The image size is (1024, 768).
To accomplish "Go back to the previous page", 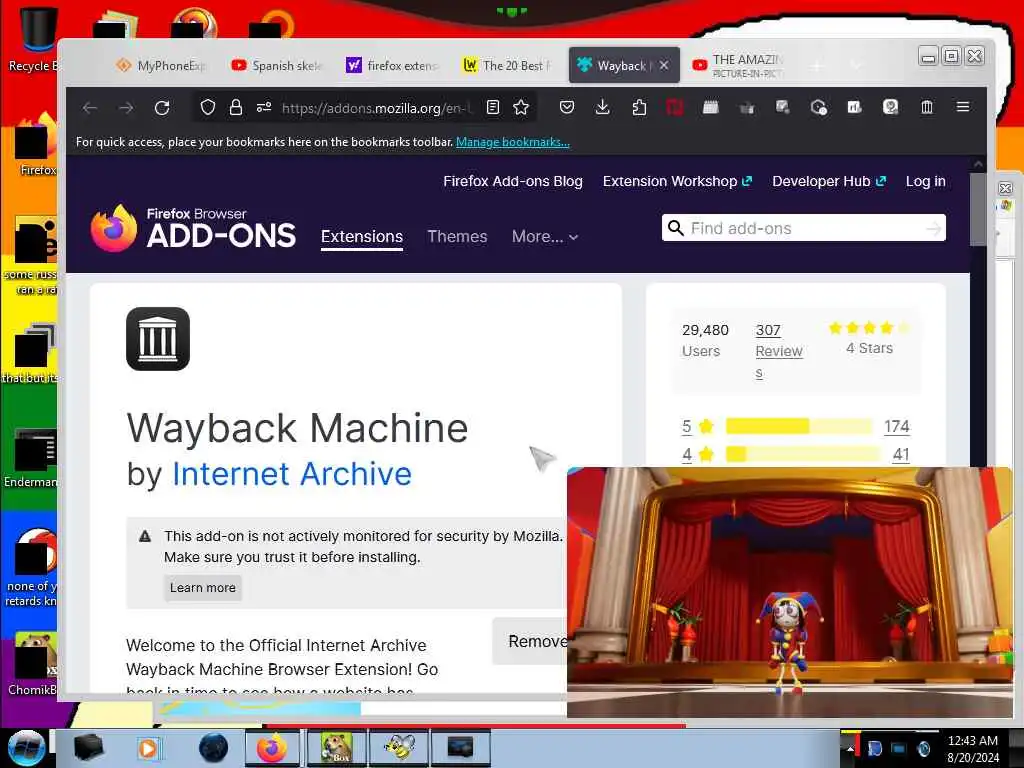I will tap(90, 108).
